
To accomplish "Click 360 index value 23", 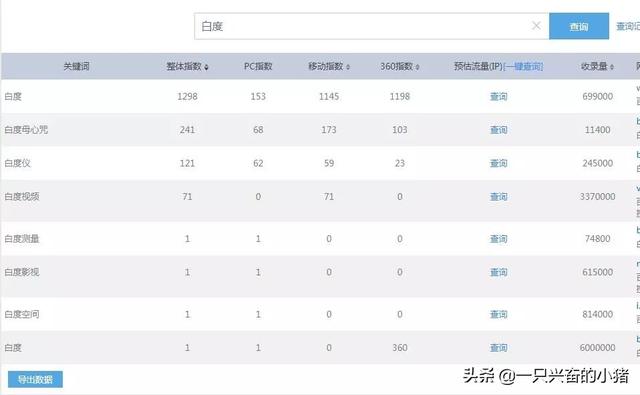I will point(400,163).
